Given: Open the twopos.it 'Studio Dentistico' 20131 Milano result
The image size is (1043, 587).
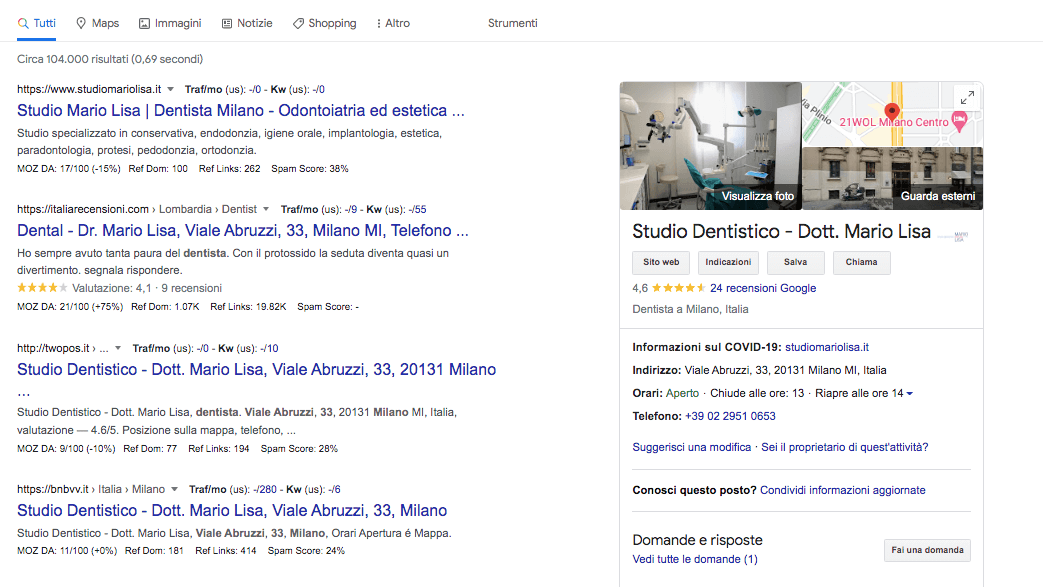Looking at the screenshot, I should coord(257,369).
